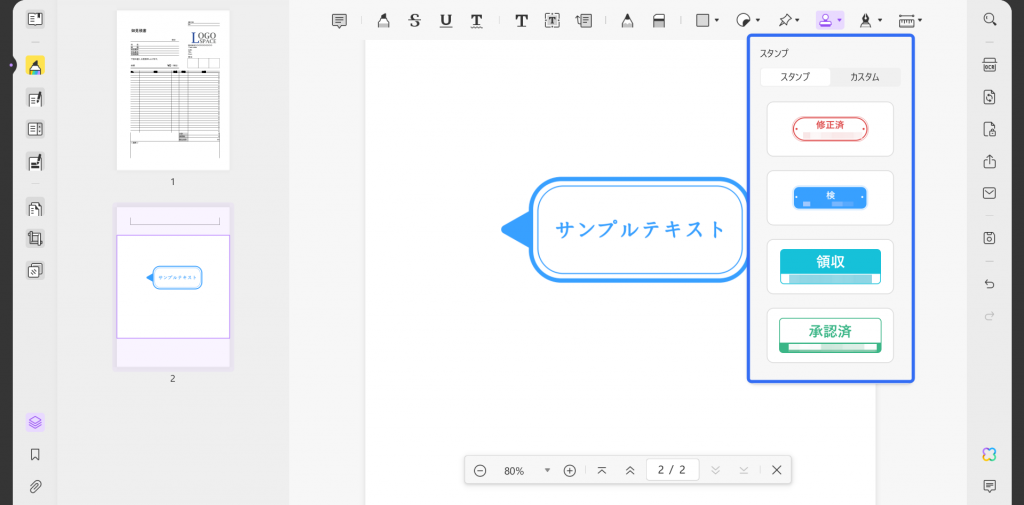This screenshot has height=505, width=1024.
Task: Open the Protect PDF lock icon
Action: click(x=989, y=129)
